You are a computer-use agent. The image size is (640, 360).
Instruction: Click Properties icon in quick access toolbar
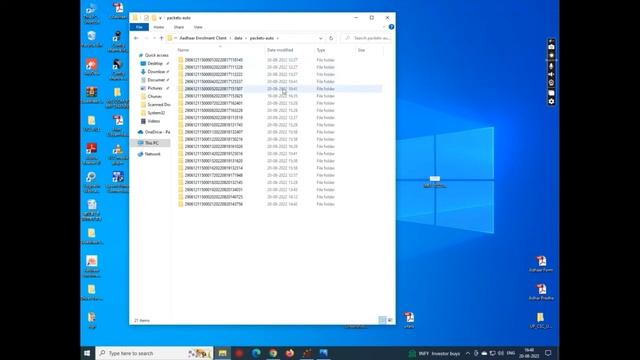[146, 18]
